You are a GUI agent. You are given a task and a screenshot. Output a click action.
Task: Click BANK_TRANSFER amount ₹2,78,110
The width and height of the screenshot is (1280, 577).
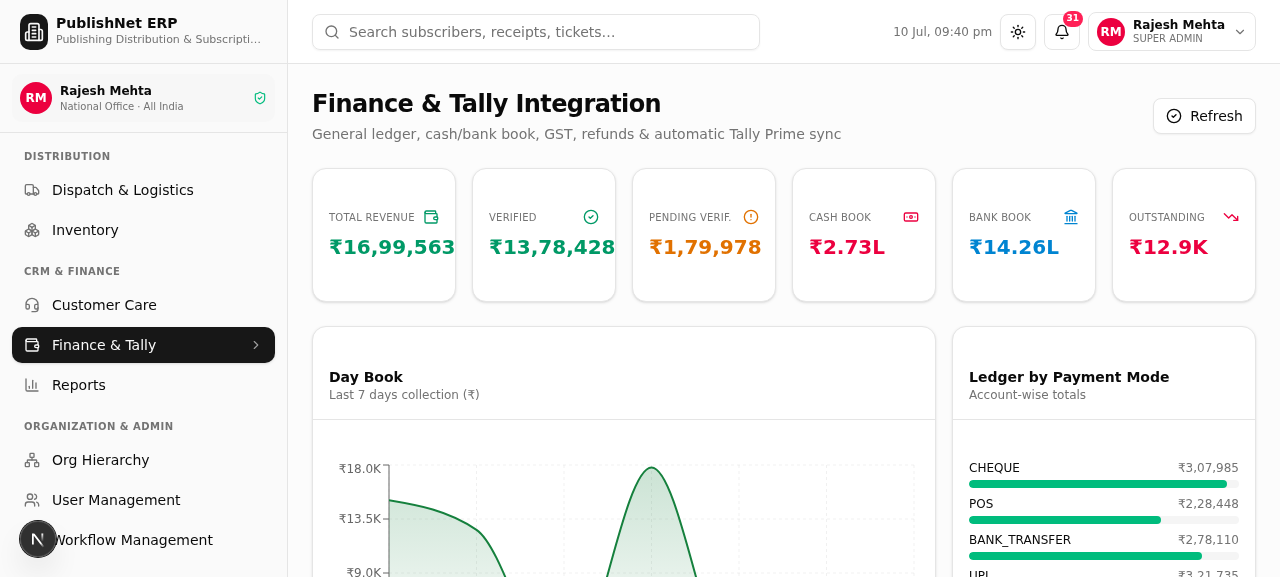1208,540
